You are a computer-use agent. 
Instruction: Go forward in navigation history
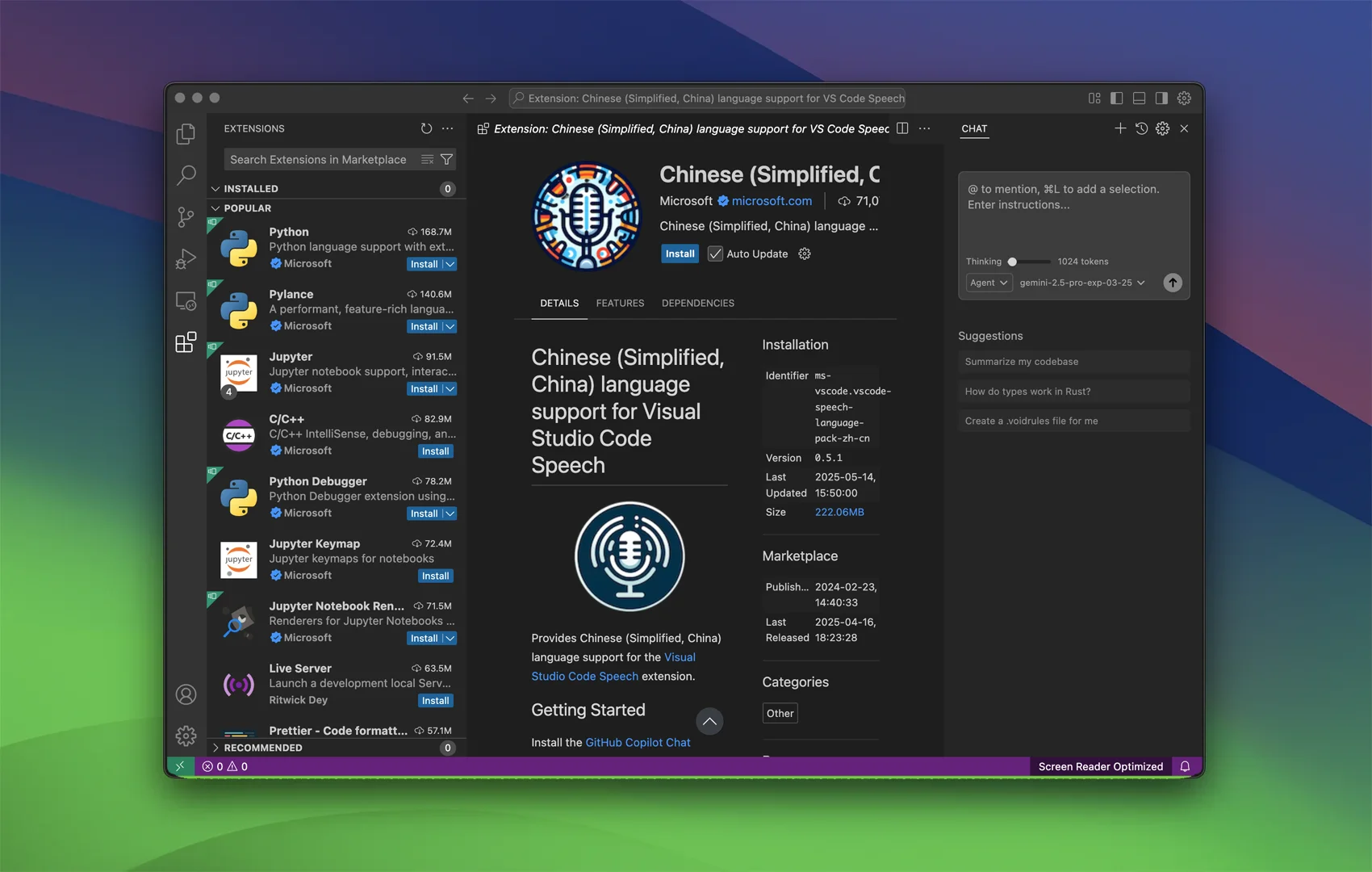[491, 99]
